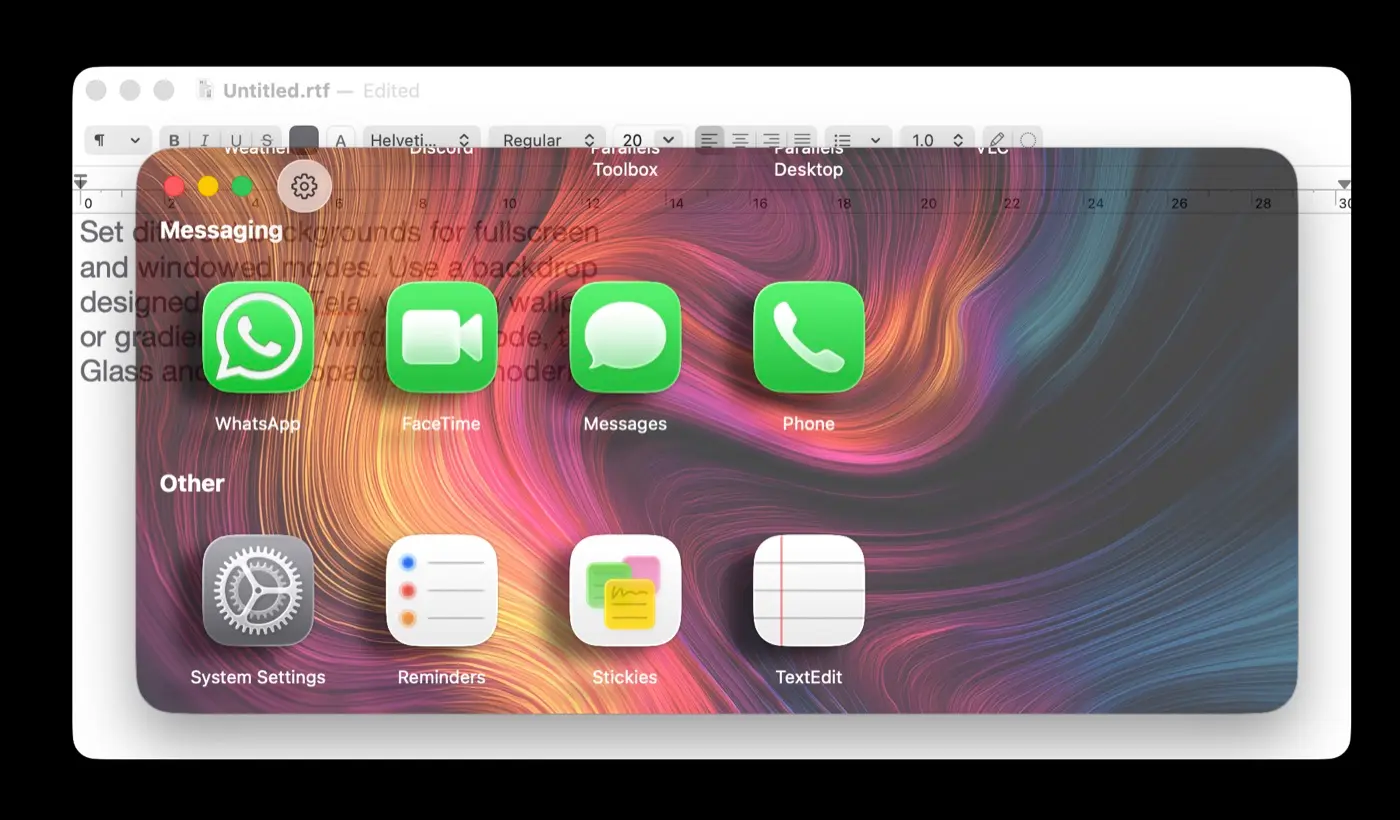The width and height of the screenshot is (1400, 820).
Task: Click the left indent marker on TextEdit ruler
Action: pos(81,182)
